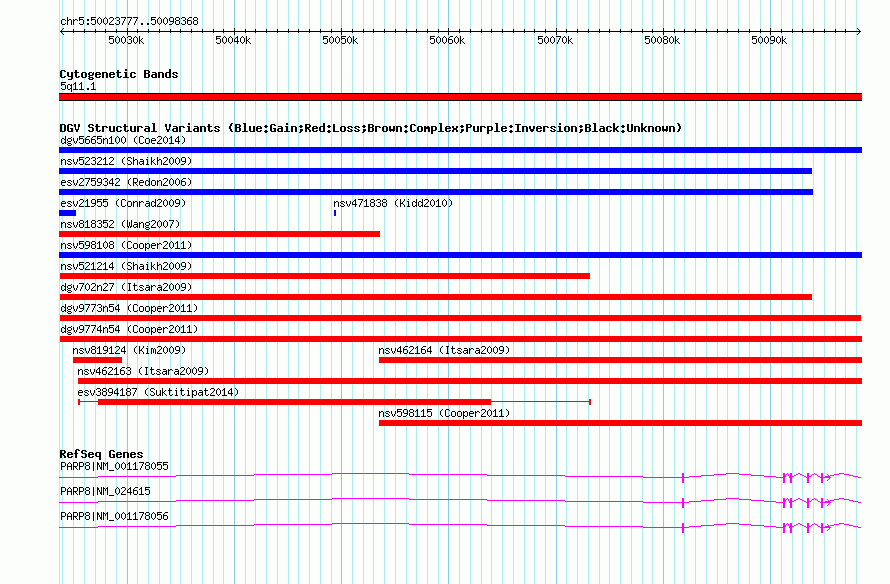Click the blue nsv598108 gain bar
The height and width of the screenshot is (584, 890).
coord(460,255)
